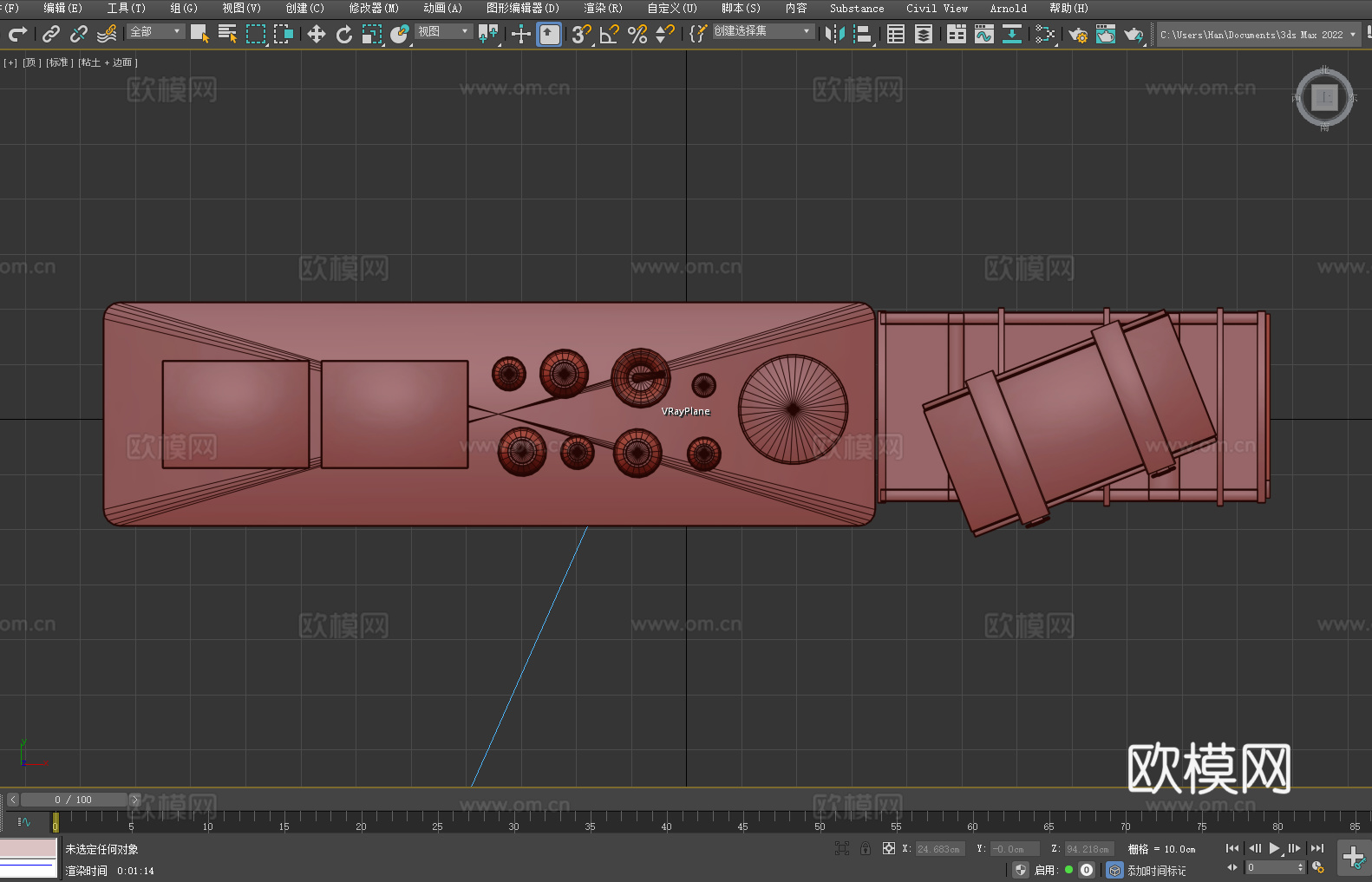Click the ViewCube top face
The height and width of the screenshot is (882, 1372).
click(x=1324, y=98)
